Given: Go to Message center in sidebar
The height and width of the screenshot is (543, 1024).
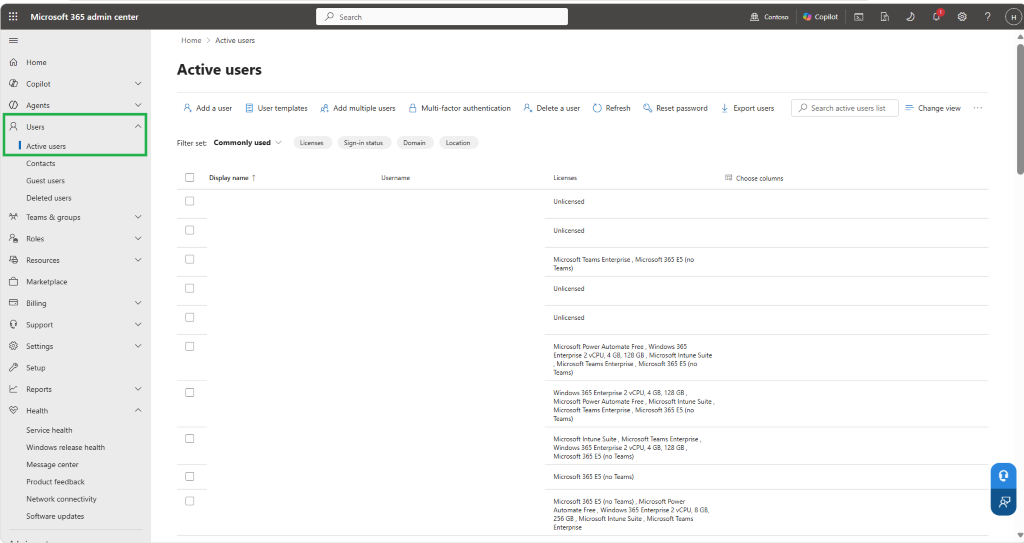Looking at the screenshot, I should [52, 465].
